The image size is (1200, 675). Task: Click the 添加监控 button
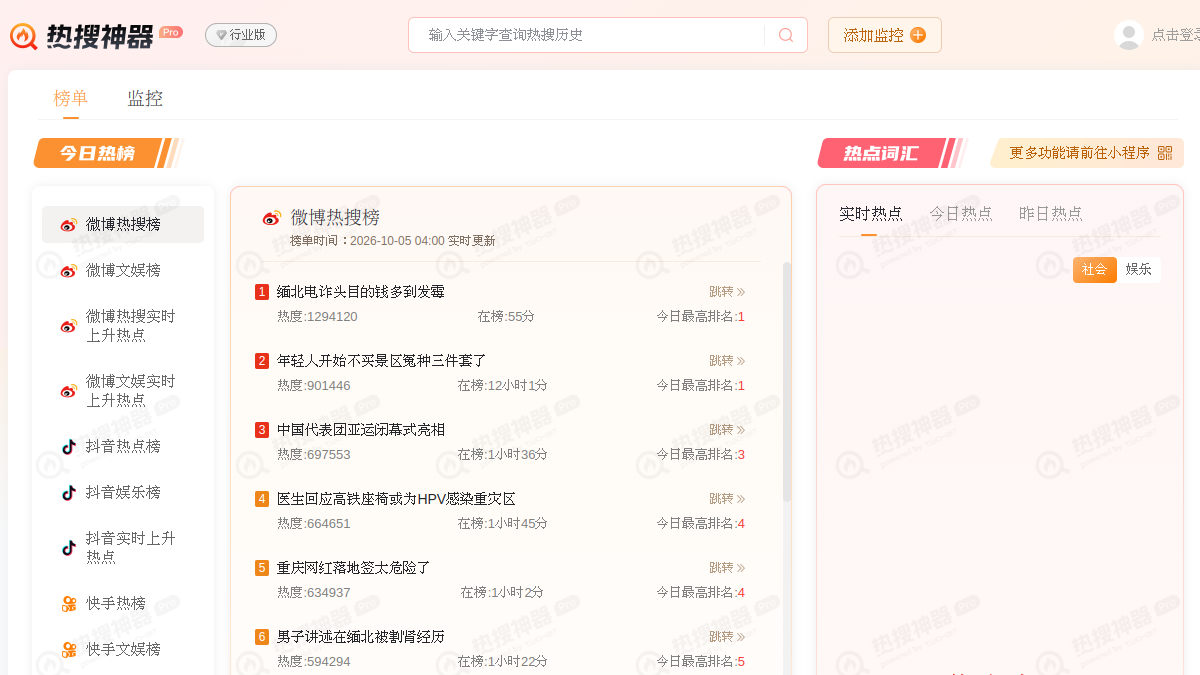pos(885,35)
